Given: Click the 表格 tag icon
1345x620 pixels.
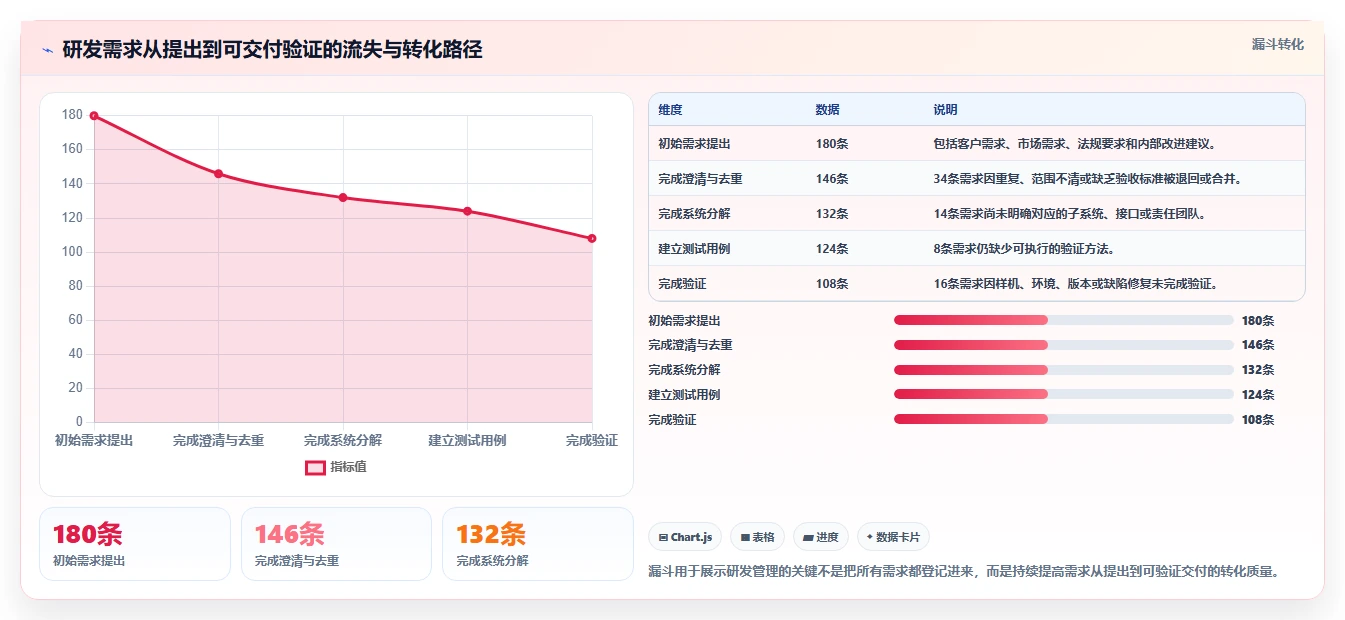Looking at the screenshot, I should click(x=745, y=538).
